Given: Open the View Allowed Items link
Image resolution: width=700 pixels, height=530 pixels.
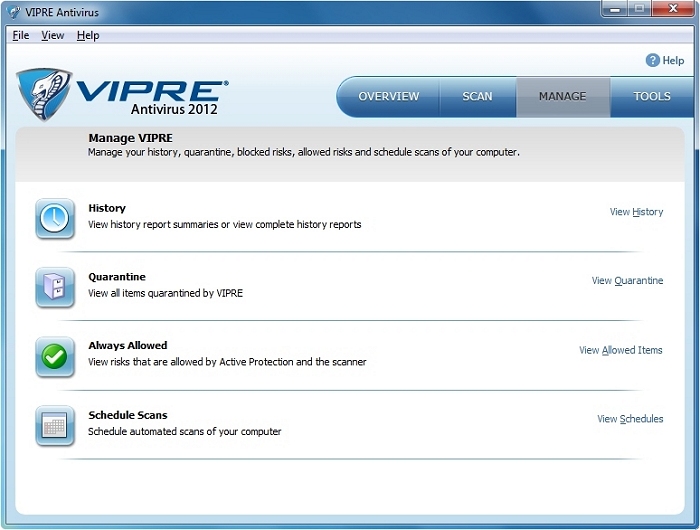Looking at the screenshot, I should click(x=621, y=350).
